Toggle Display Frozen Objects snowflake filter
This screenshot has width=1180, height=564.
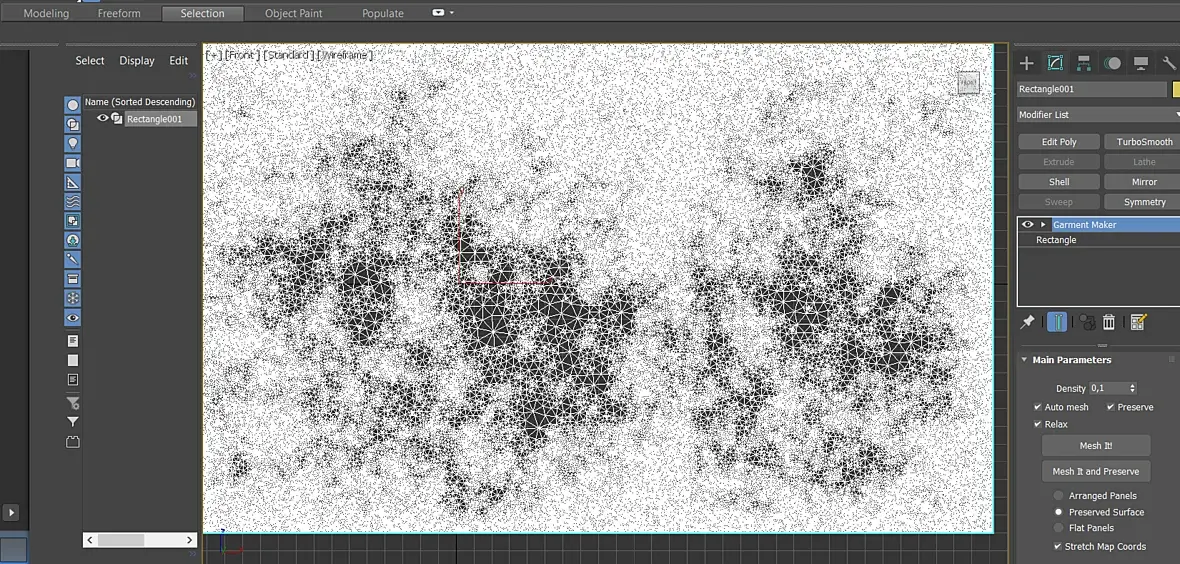pyautogui.click(x=73, y=298)
